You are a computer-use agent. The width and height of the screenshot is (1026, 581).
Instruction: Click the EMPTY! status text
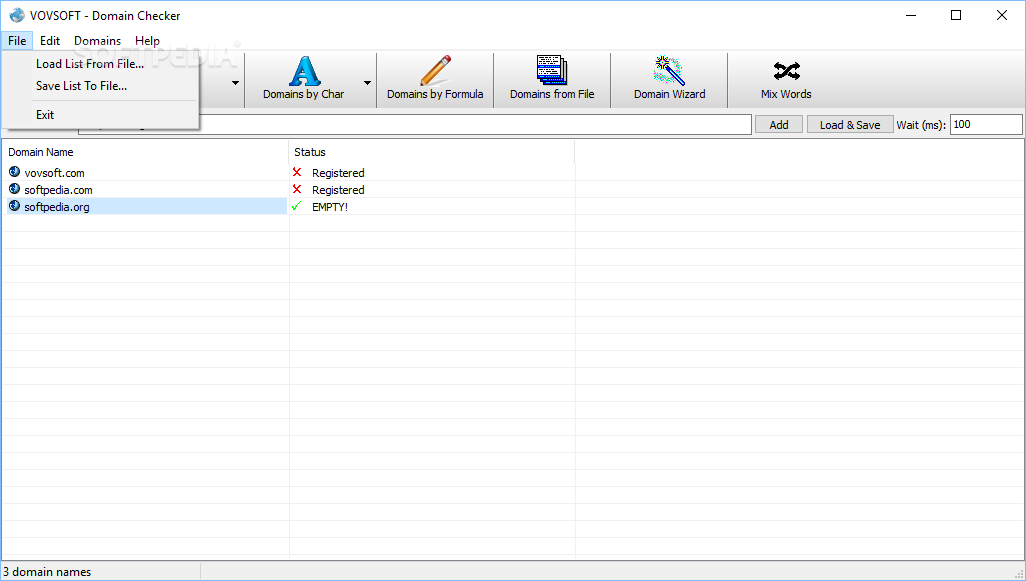click(330, 207)
